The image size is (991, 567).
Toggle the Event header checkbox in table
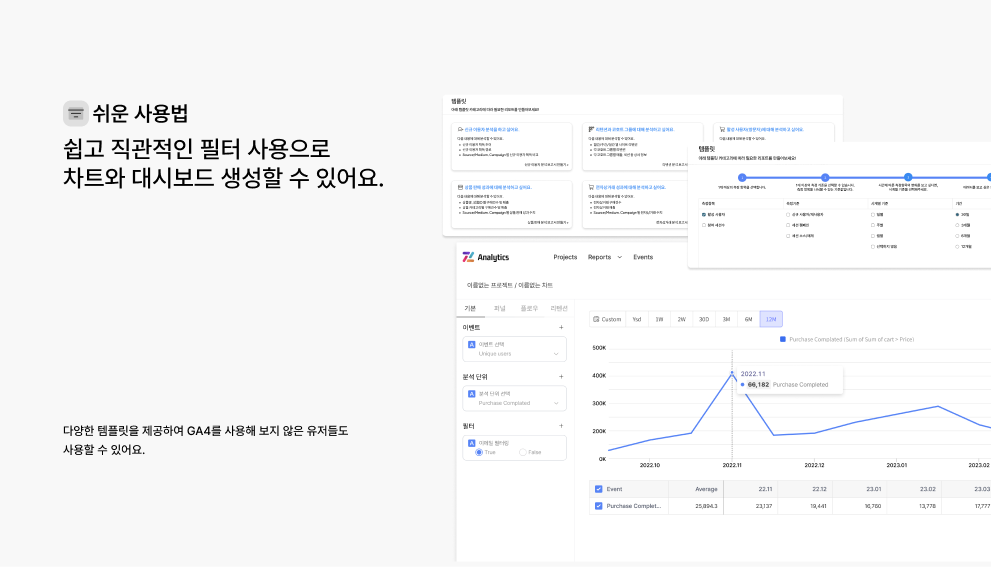[599, 489]
